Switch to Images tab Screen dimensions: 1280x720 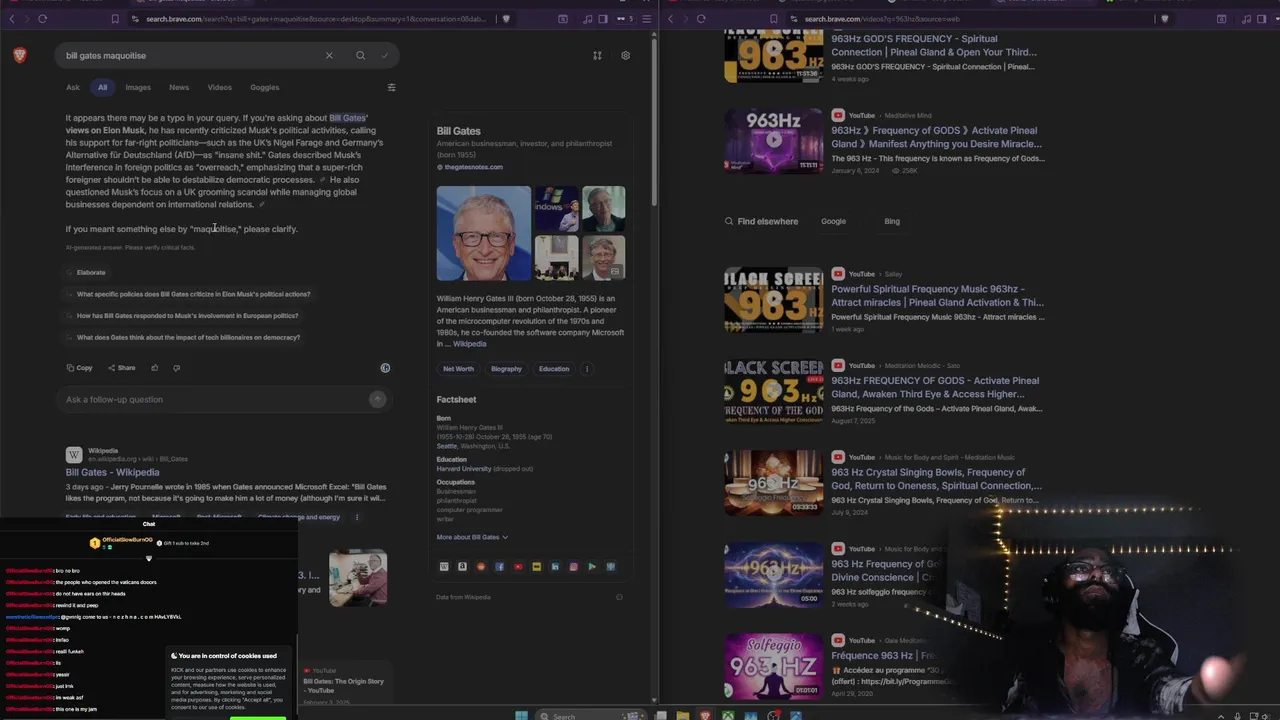(138, 87)
